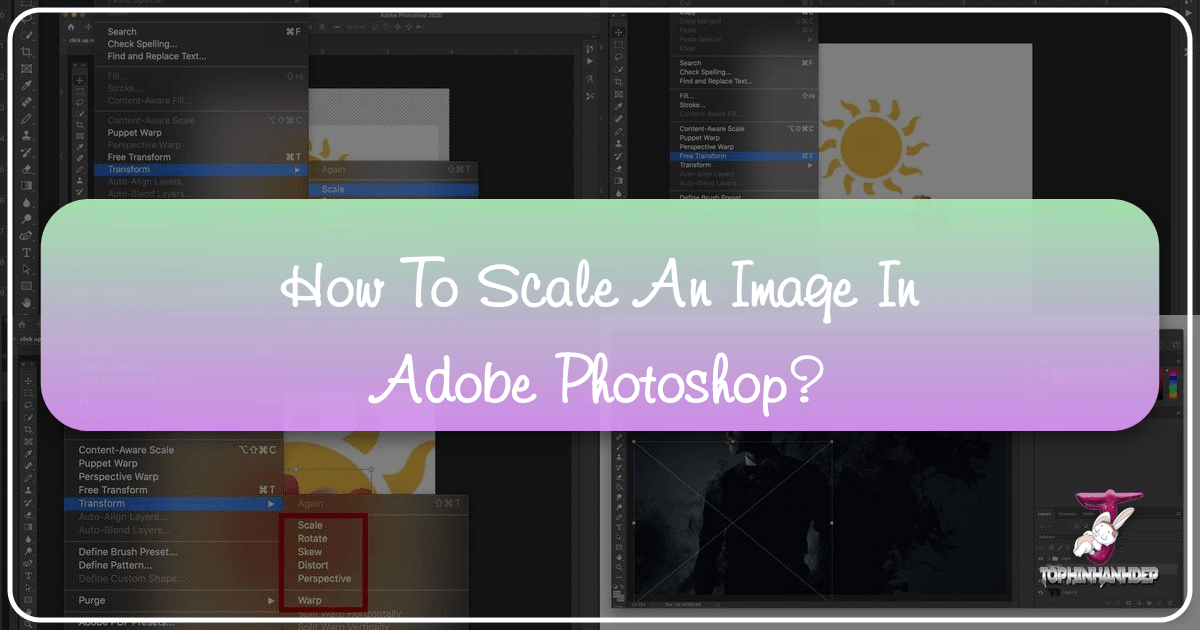Choose Rotate from the Transform submenu
Image resolution: width=1200 pixels, height=630 pixels.
pyautogui.click(x=312, y=539)
